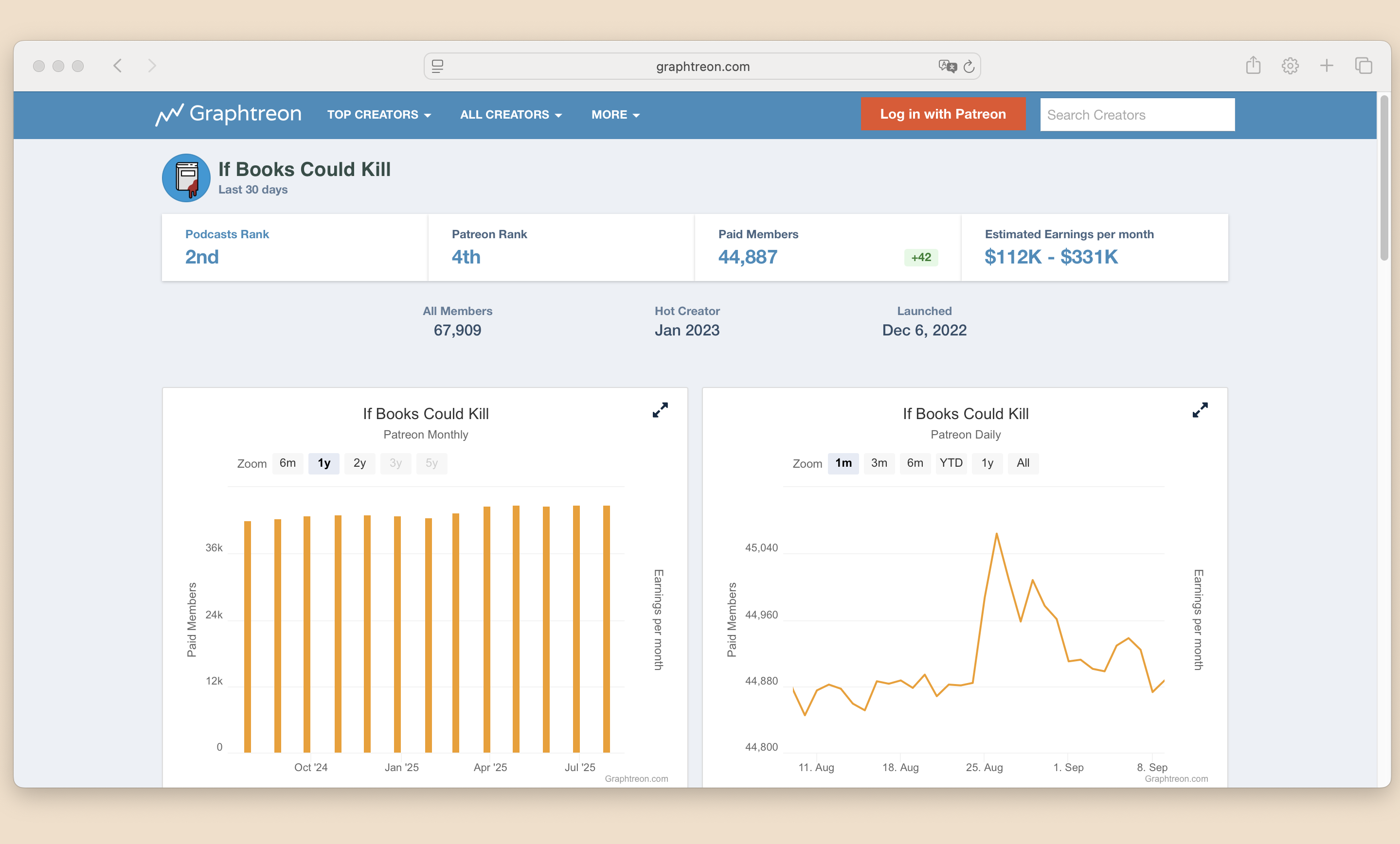This screenshot has height=844, width=1400.
Task: Click the Search Creators field
Action: [x=1136, y=115]
